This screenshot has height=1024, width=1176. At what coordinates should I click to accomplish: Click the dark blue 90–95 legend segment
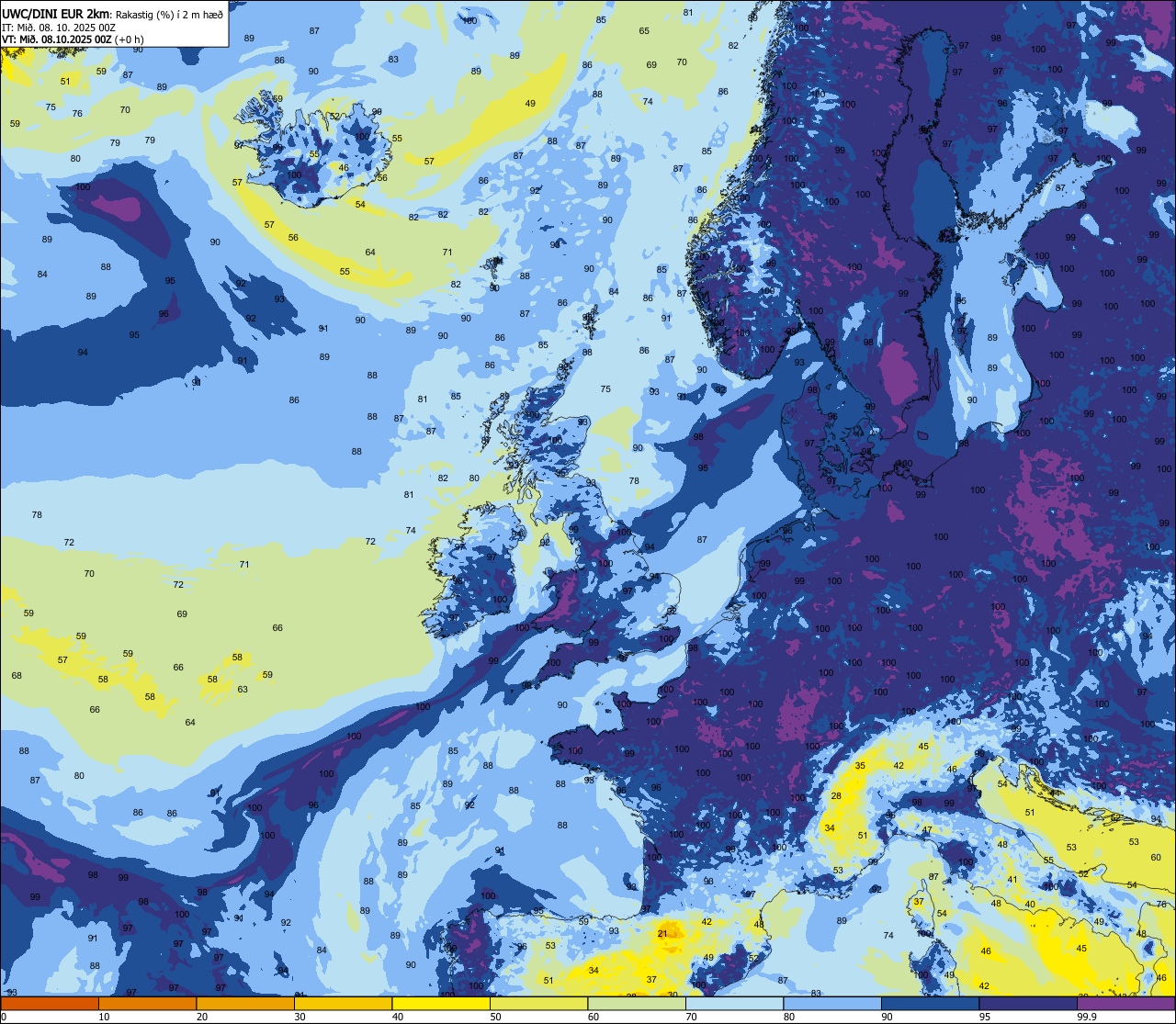pyautogui.click(x=930, y=1004)
